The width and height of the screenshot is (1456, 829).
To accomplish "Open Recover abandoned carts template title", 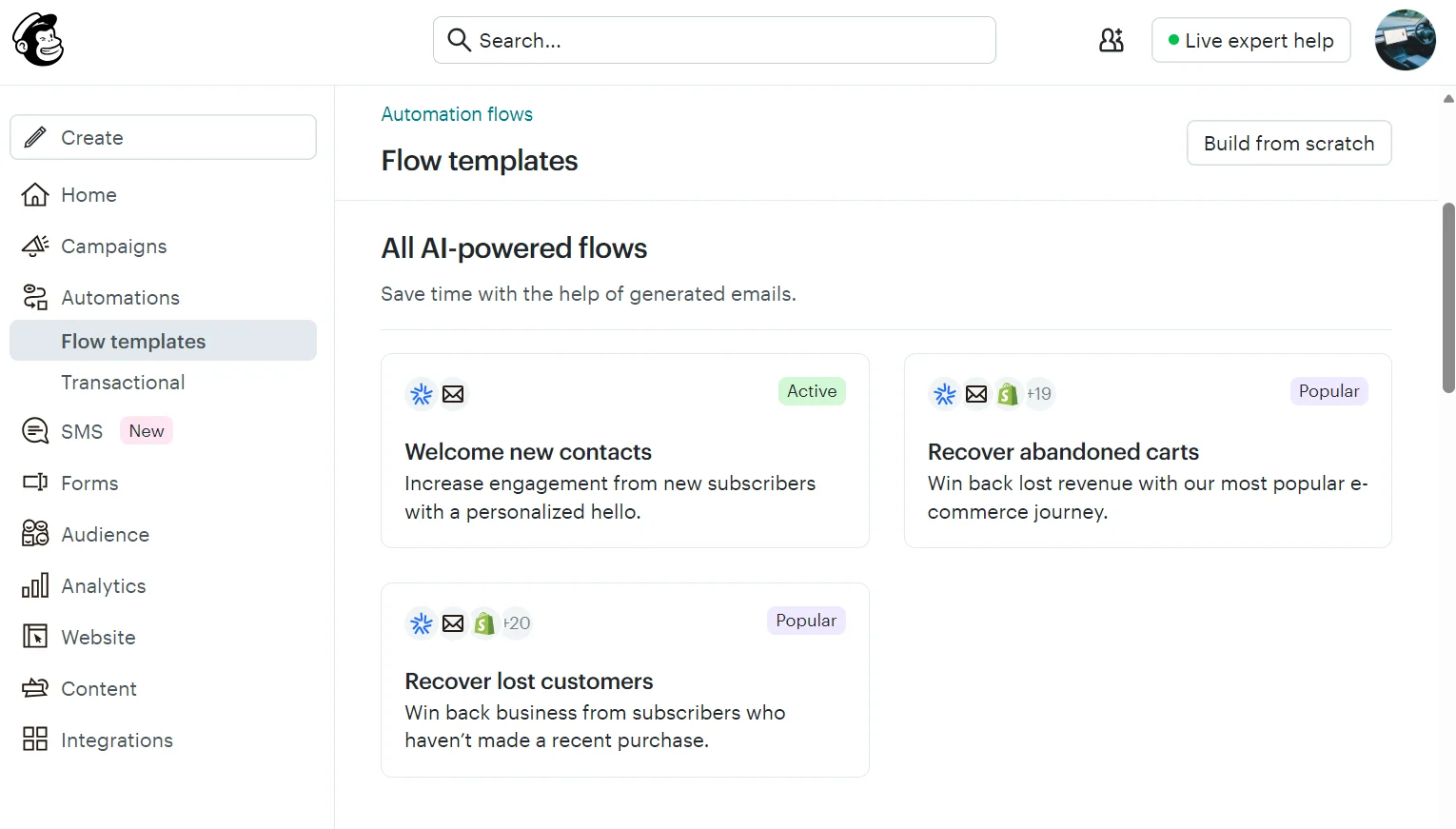I will [x=1063, y=452].
